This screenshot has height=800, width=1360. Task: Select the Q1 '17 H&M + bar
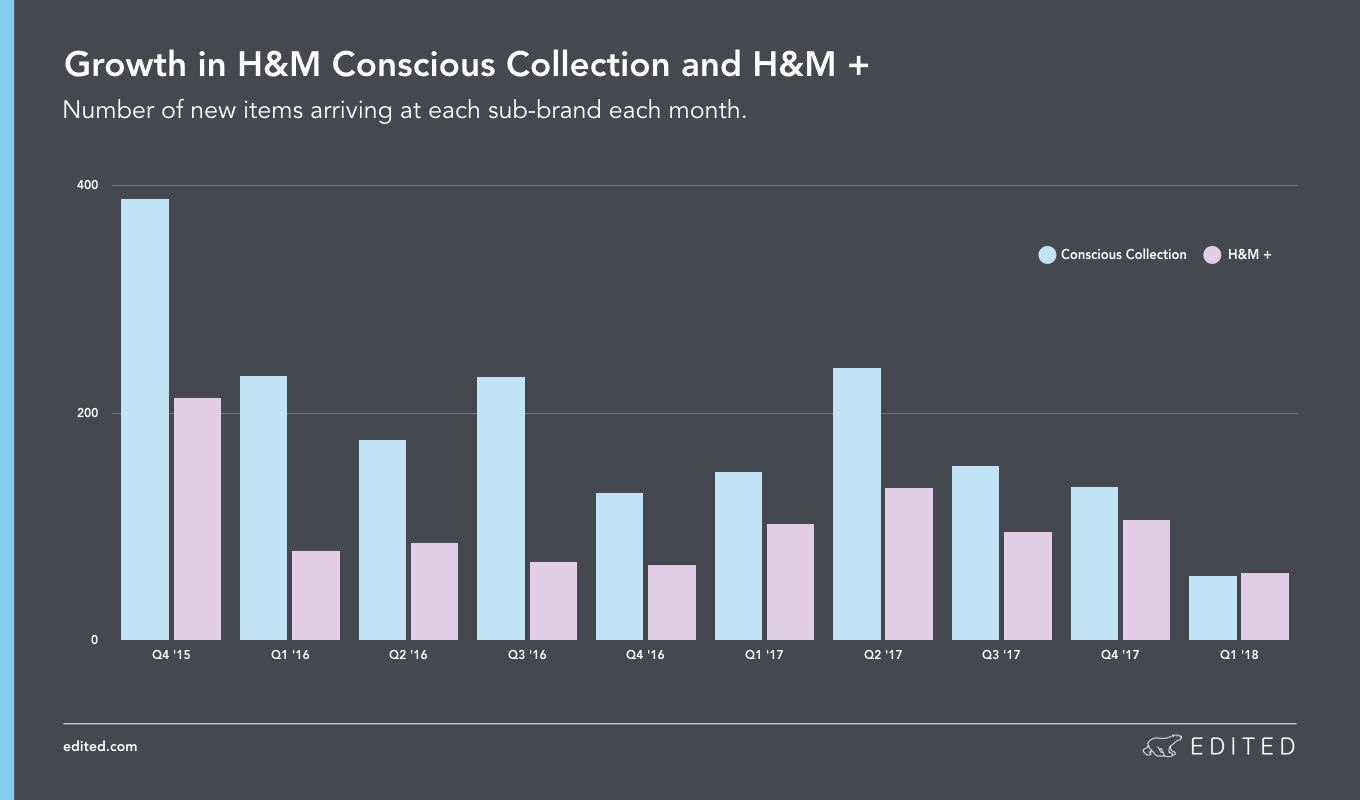click(x=790, y=582)
